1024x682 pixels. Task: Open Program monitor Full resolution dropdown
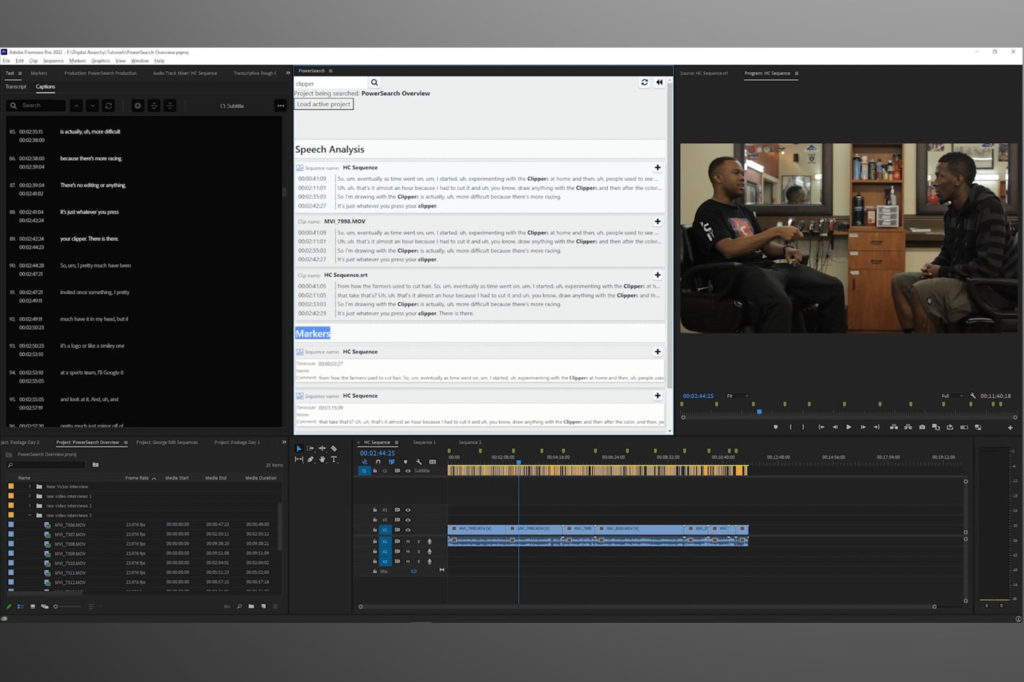pos(952,396)
